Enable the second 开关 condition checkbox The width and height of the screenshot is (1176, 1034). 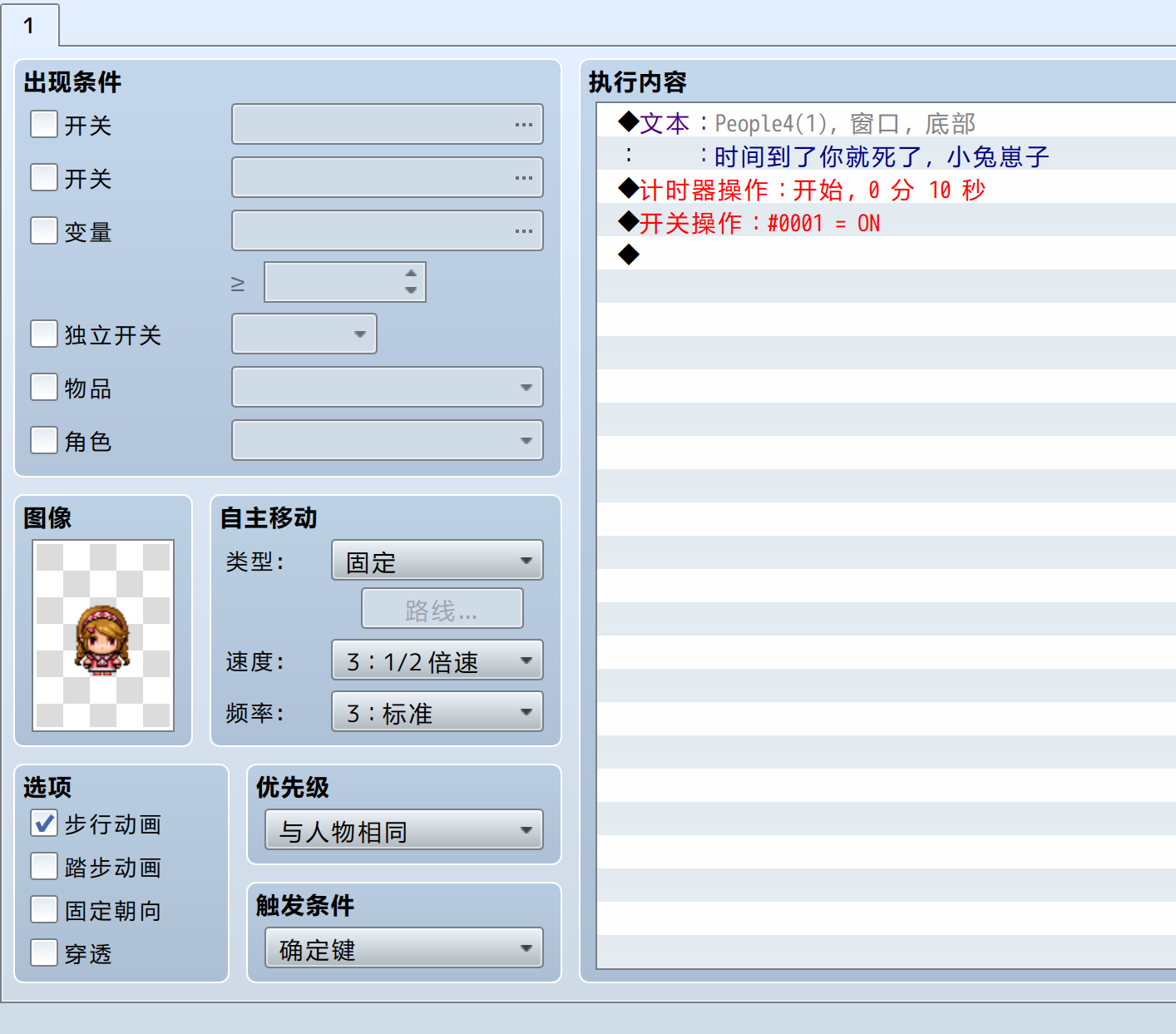44,177
